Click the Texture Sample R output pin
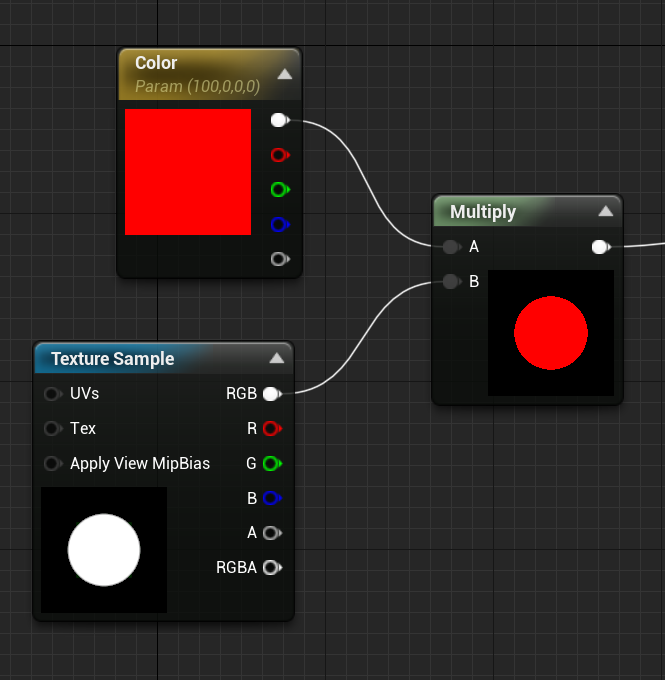 [x=272, y=428]
